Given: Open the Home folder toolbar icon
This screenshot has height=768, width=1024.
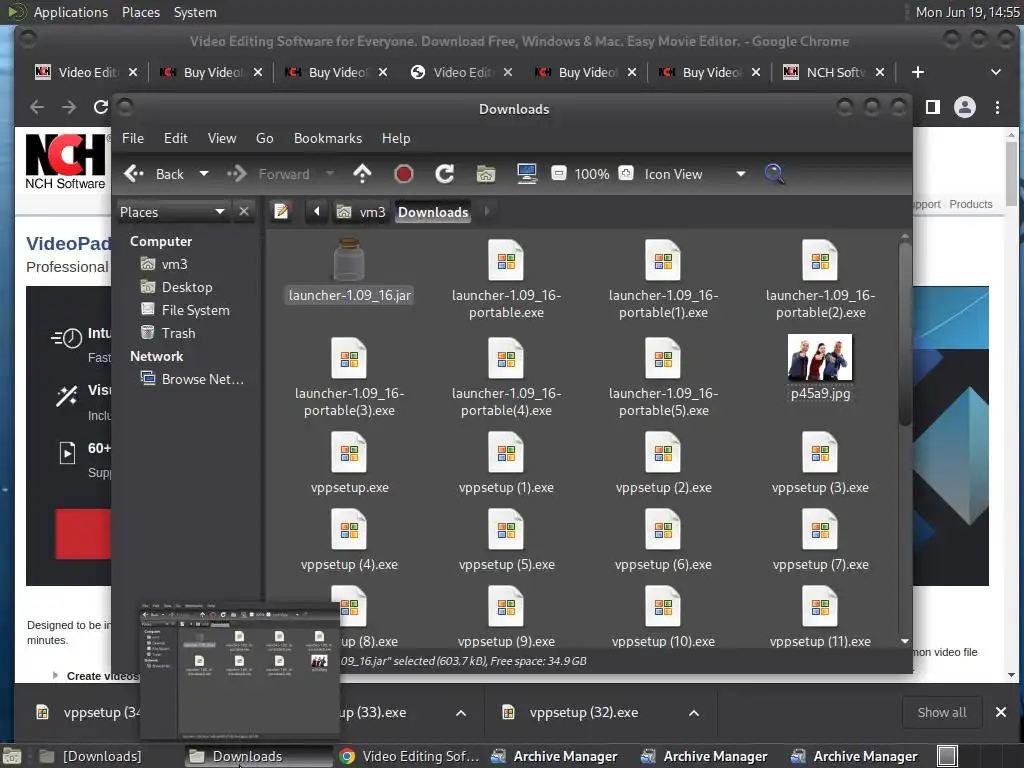Looking at the screenshot, I should click(485, 174).
